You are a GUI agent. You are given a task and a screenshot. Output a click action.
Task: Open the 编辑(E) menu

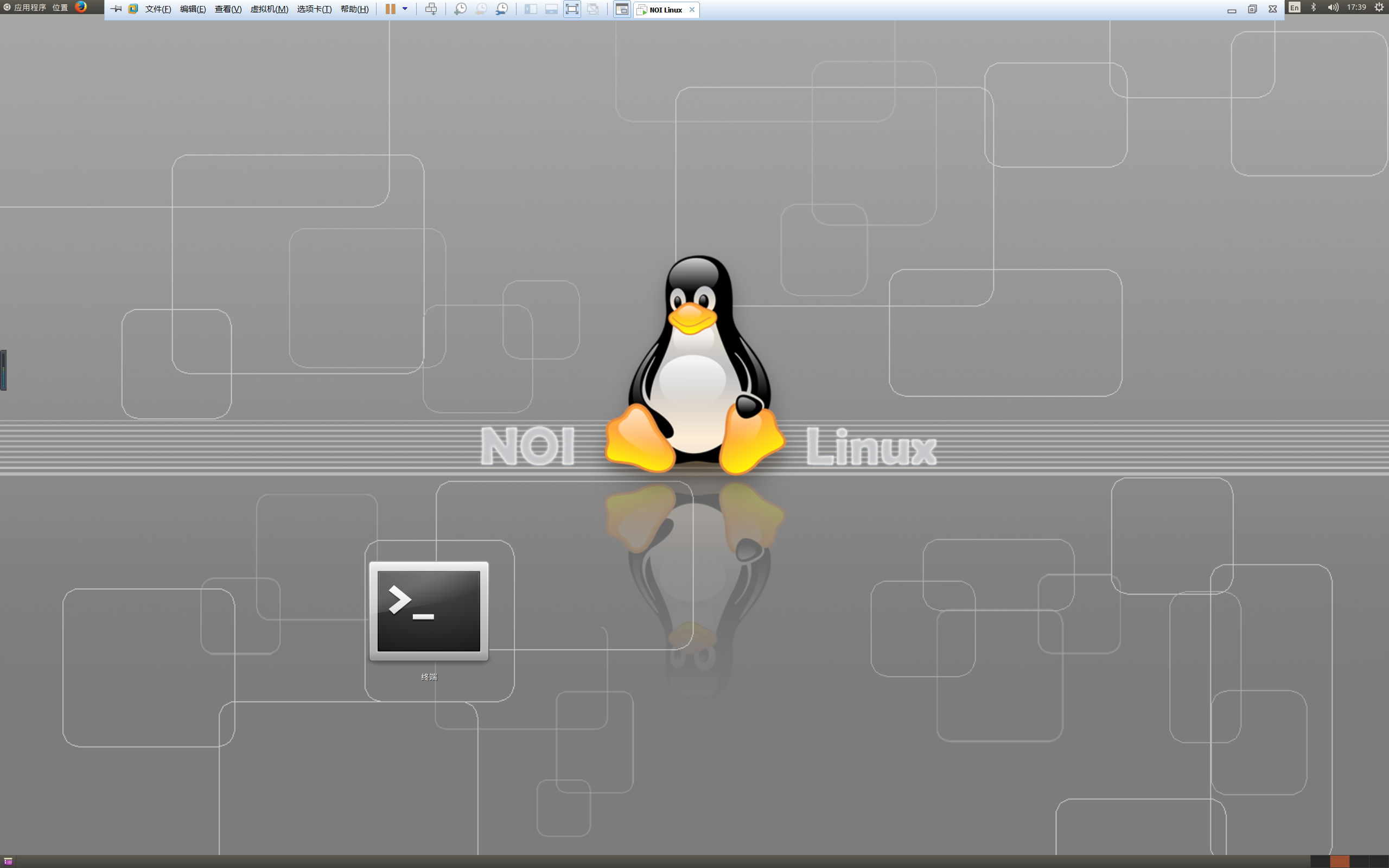coord(193,9)
